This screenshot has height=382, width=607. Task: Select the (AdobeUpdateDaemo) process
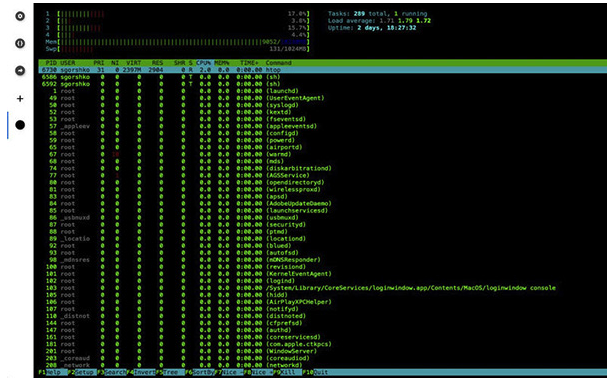pos(322,204)
